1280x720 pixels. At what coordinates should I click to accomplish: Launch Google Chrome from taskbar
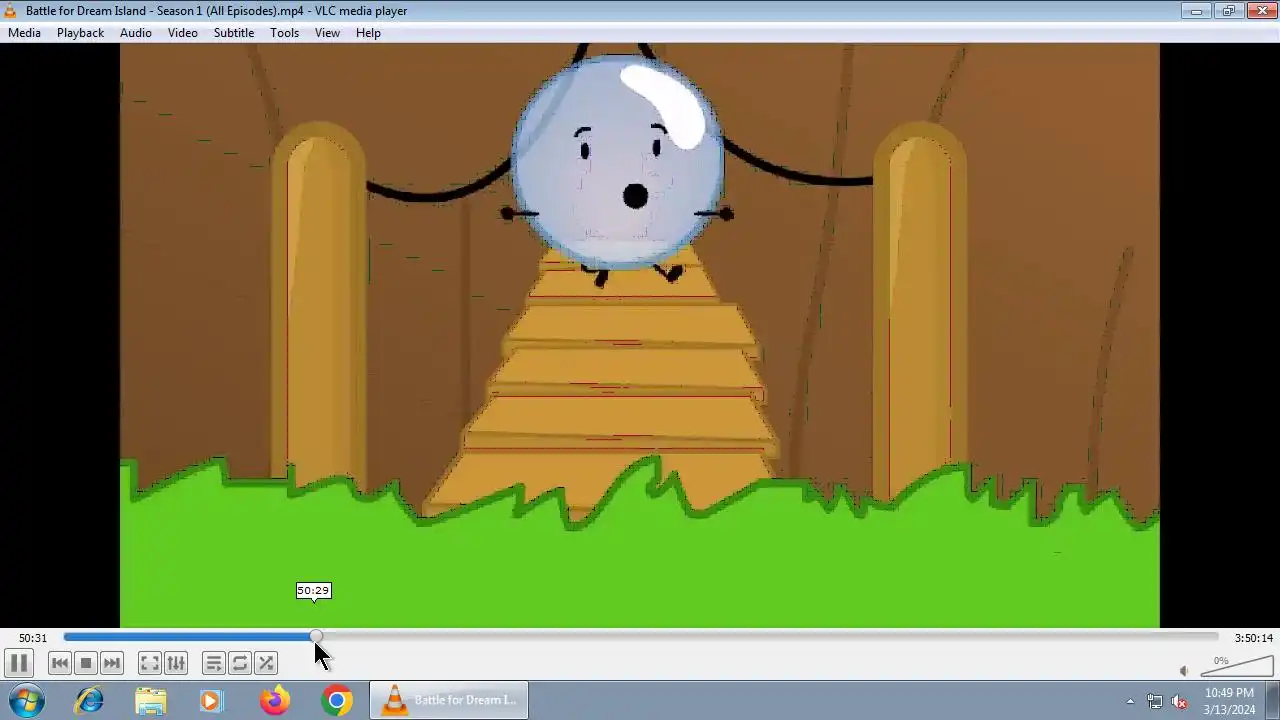337,700
